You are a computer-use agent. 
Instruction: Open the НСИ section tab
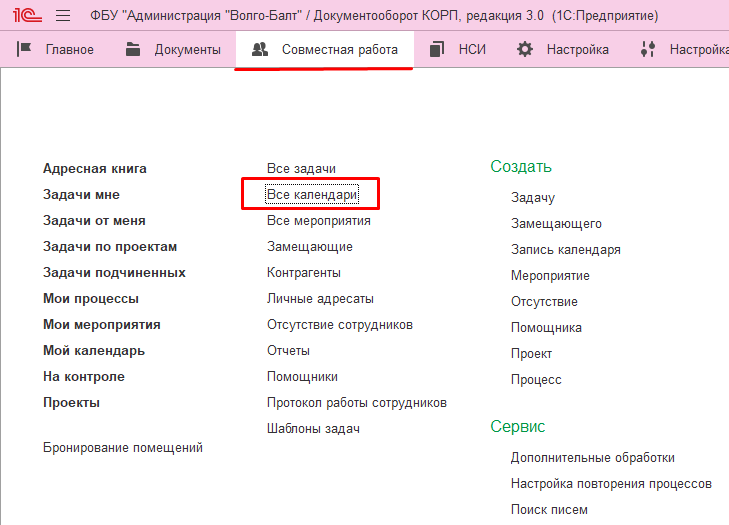(471, 49)
